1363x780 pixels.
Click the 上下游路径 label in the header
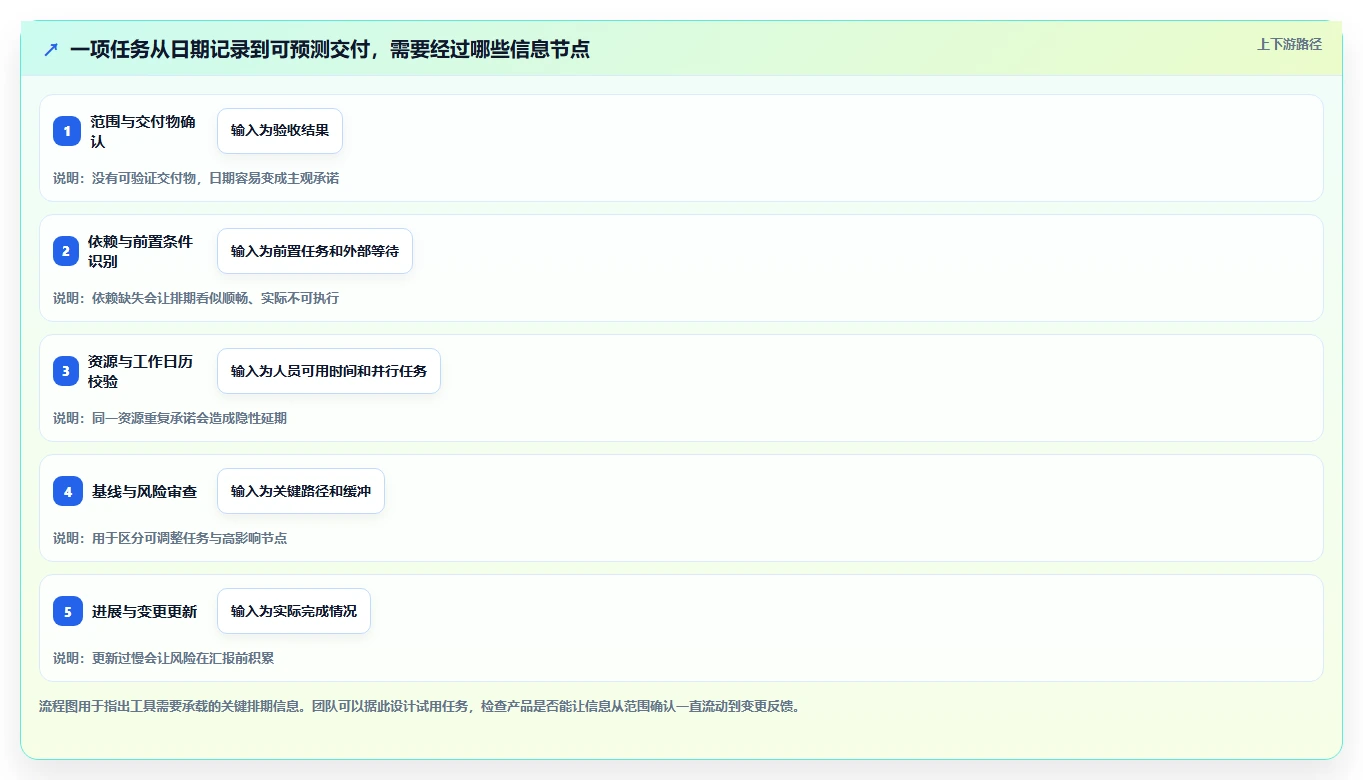click(x=1289, y=44)
